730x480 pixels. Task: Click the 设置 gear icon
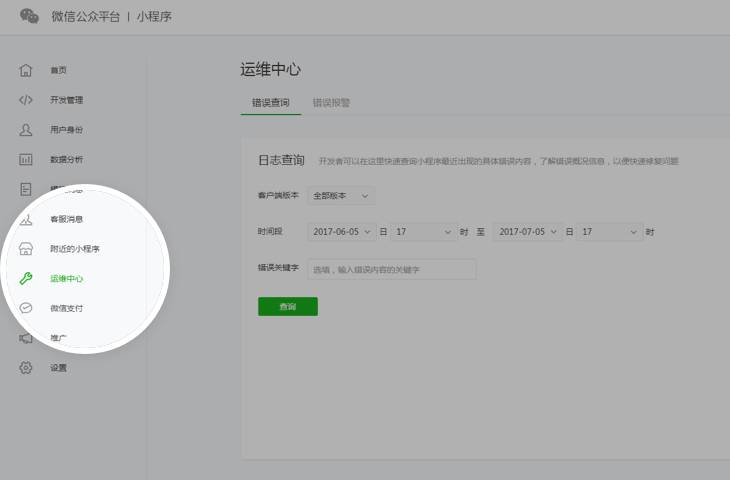coord(26,368)
